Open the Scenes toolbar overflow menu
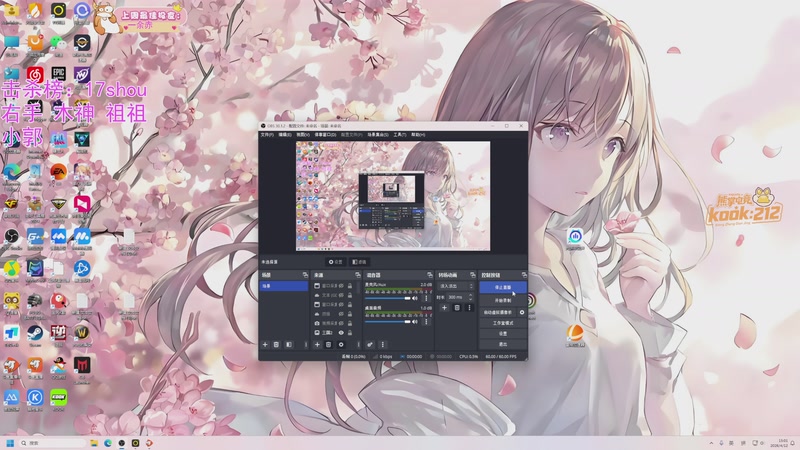The image size is (800, 450). [306, 344]
